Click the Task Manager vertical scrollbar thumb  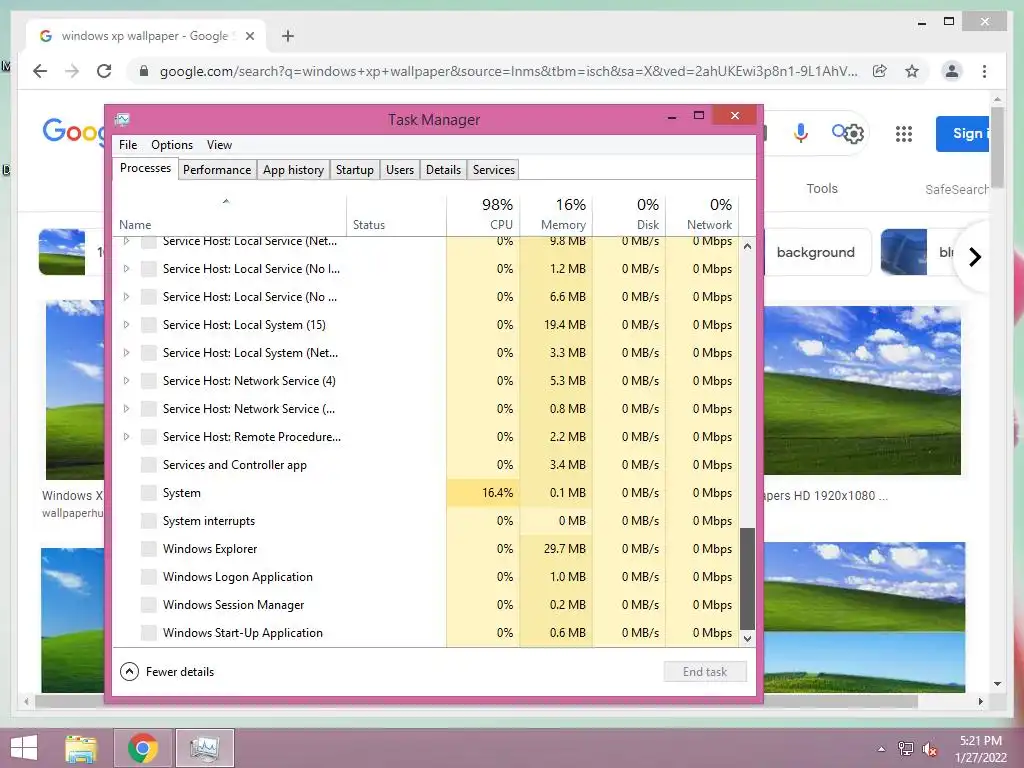pyautogui.click(x=747, y=579)
